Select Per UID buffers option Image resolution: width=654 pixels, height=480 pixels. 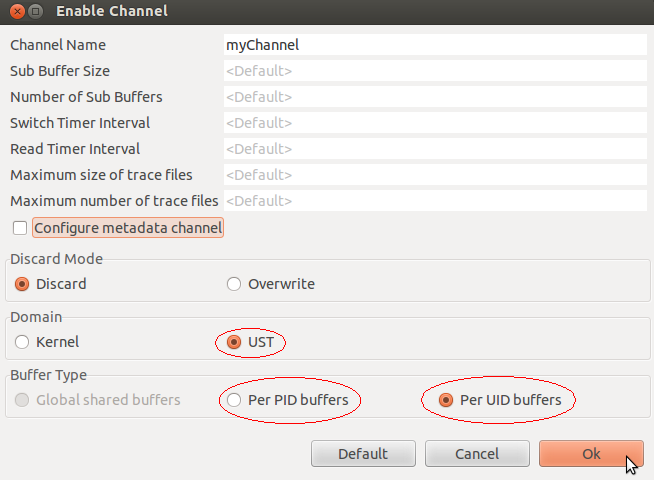(x=446, y=400)
